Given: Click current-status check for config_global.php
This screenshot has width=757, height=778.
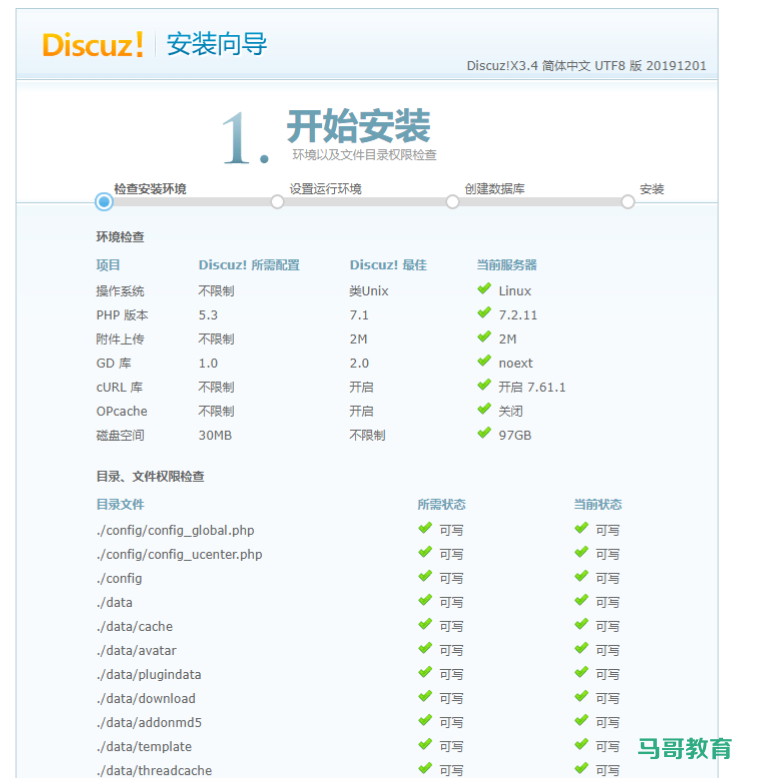Looking at the screenshot, I should click(x=581, y=528).
